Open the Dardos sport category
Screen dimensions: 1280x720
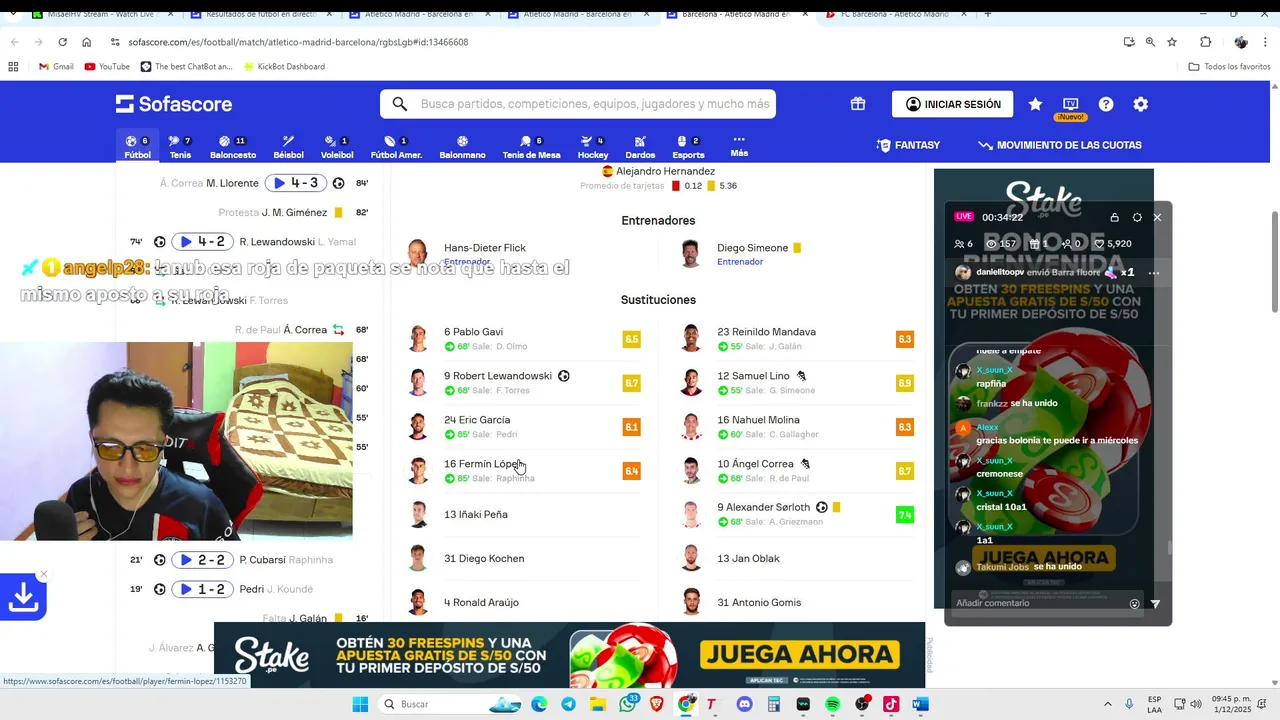tap(640, 147)
